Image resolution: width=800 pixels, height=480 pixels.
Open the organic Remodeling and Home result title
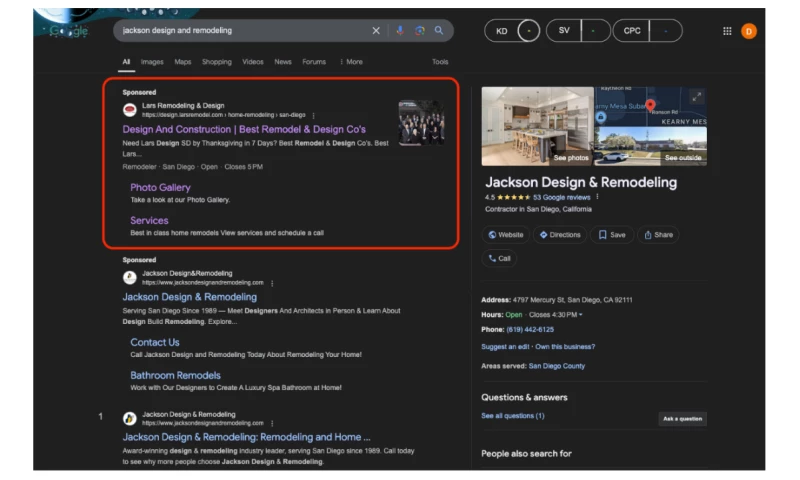click(x=246, y=437)
